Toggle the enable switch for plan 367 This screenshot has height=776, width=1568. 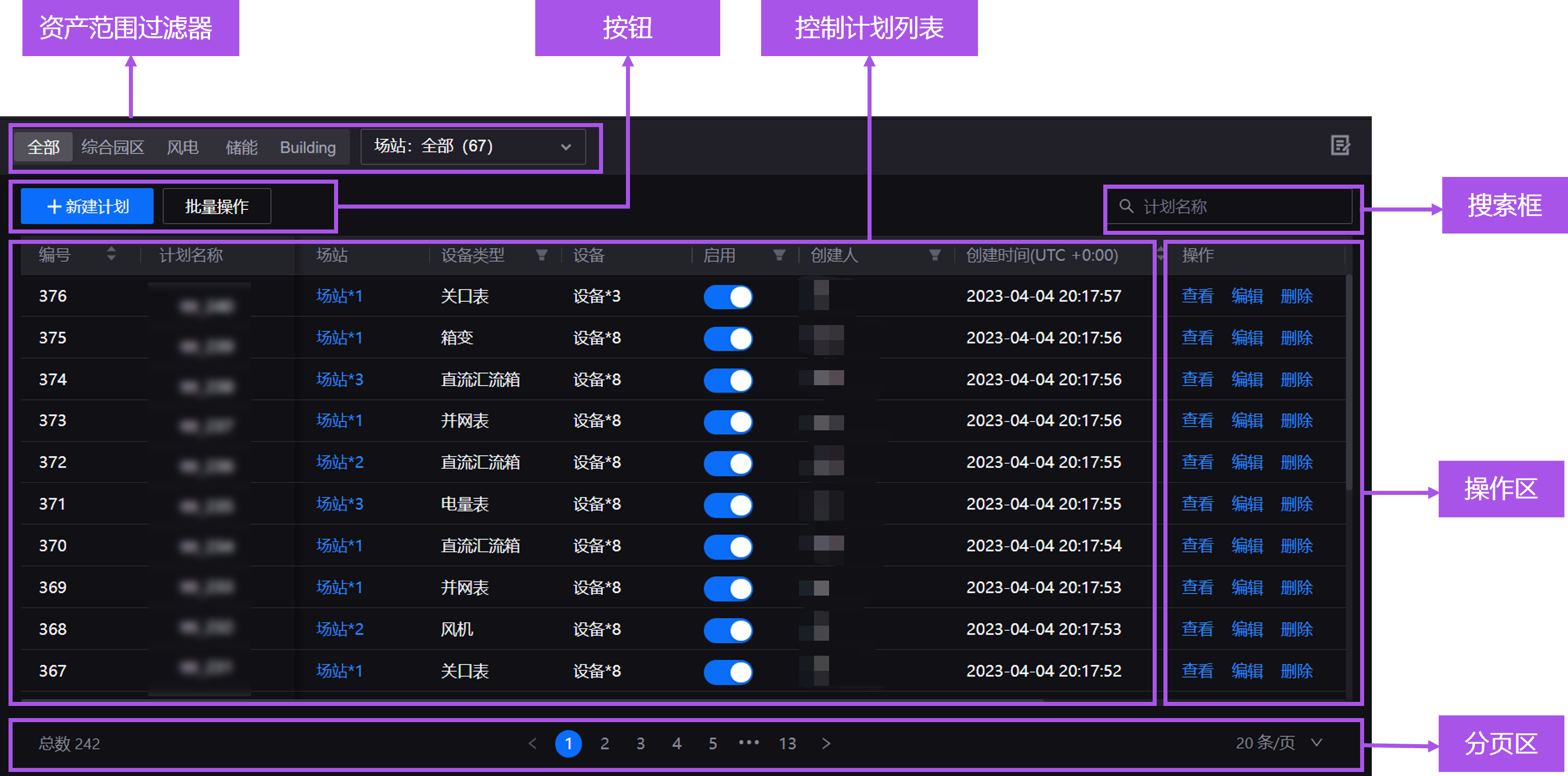728,672
